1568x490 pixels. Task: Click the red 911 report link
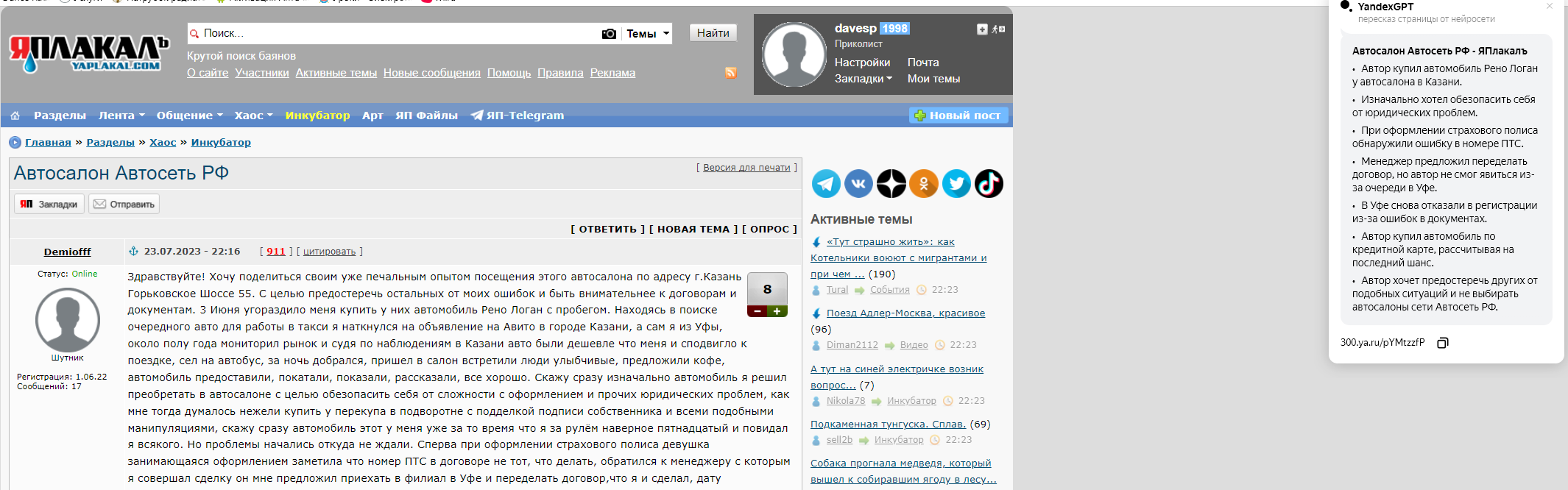click(x=276, y=251)
